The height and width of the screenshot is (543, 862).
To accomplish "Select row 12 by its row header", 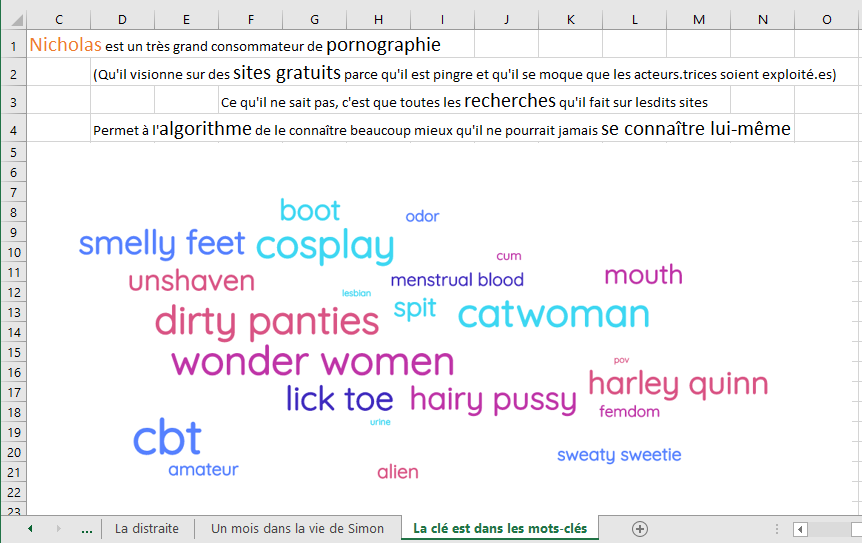I will point(13,291).
